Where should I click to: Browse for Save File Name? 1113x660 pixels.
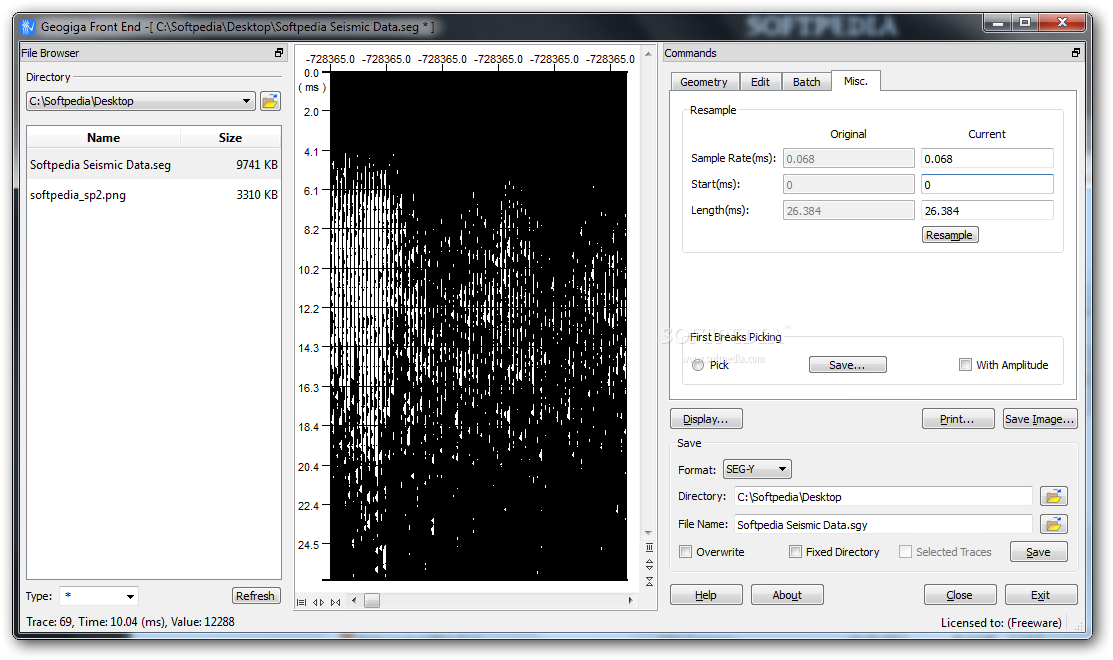1054,524
